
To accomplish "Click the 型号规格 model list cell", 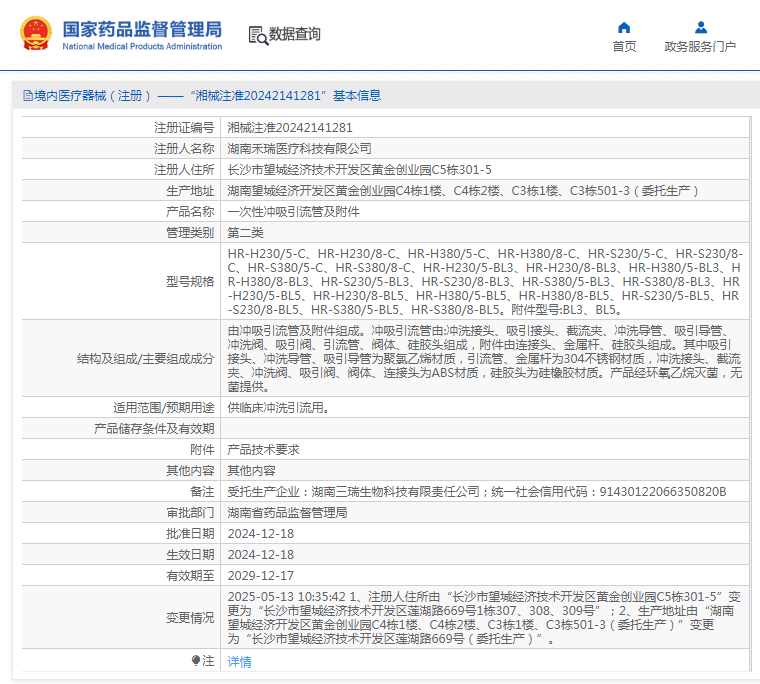I will click(485, 281).
